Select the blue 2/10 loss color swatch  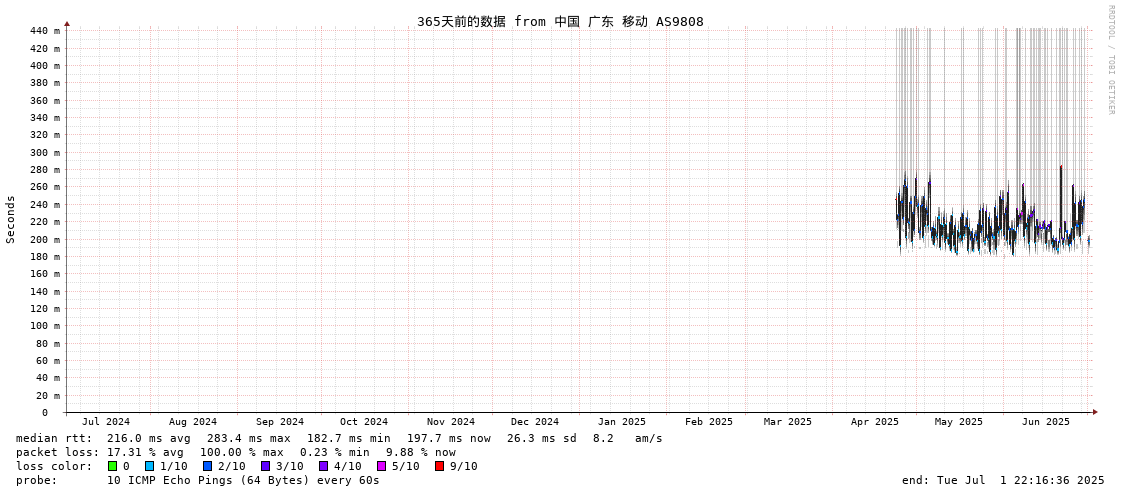coord(207,466)
